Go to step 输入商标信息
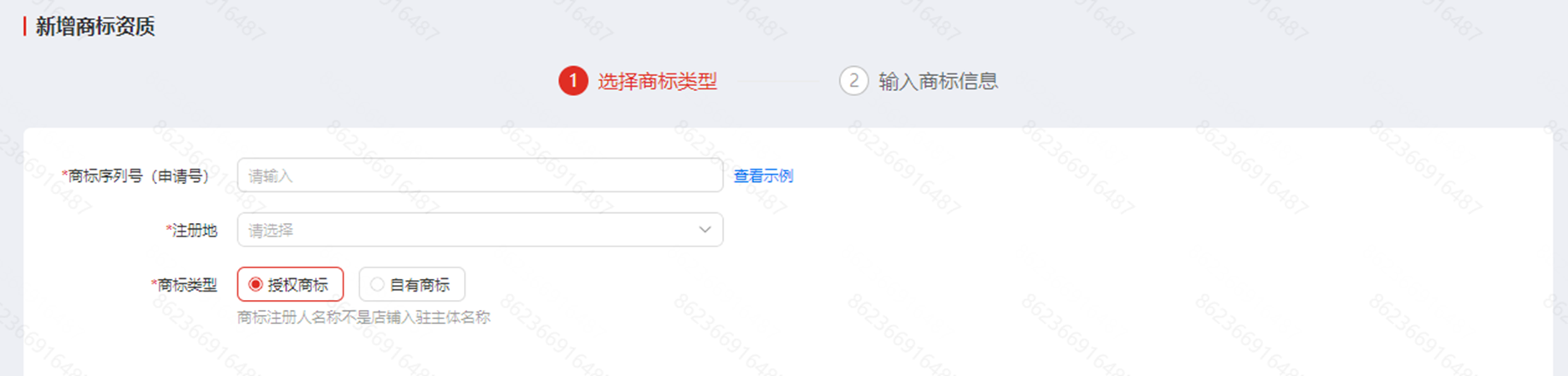The width and height of the screenshot is (1568, 376). pos(938,81)
